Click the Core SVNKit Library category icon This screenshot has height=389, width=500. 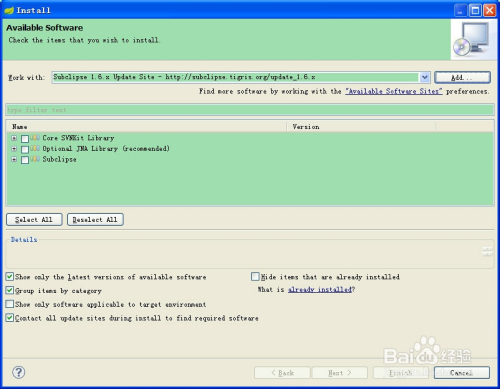35,138
